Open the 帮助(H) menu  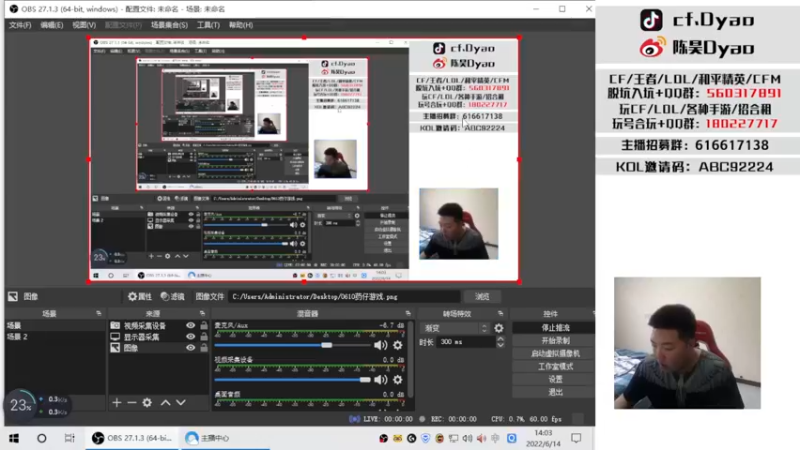[x=241, y=25]
